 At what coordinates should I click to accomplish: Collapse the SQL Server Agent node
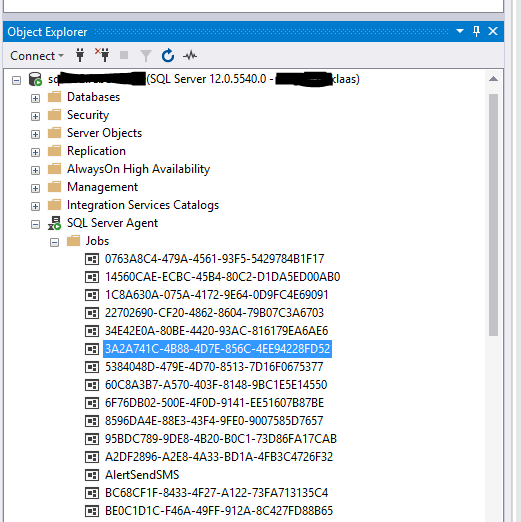[35, 224]
